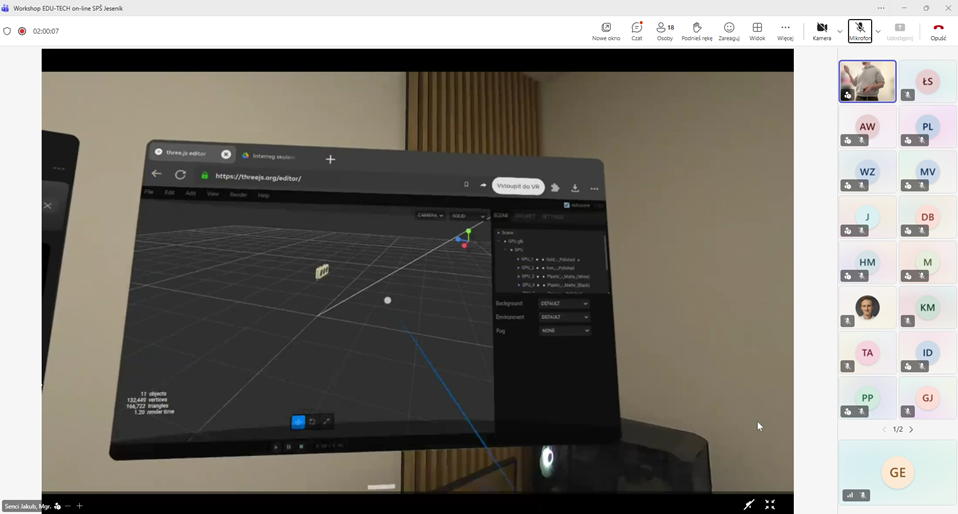Turn on the Kamera
The image size is (958, 514).
click(821, 30)
